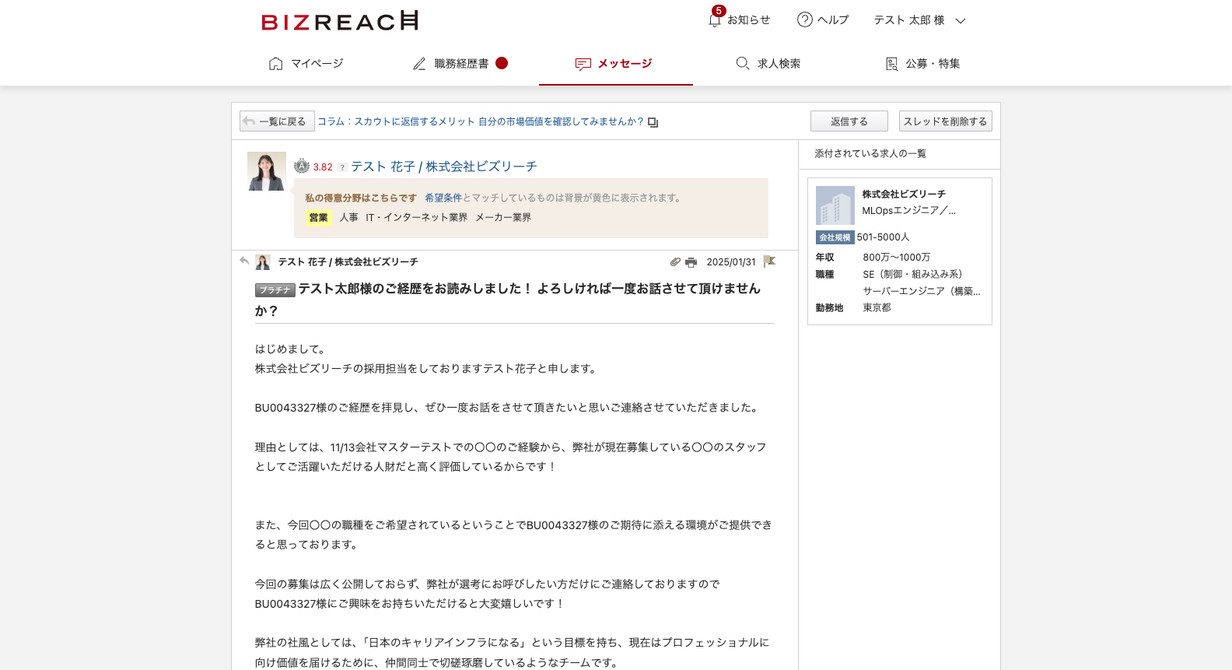Click the 添付されている求人の一覧 heading

pos(870,154)
